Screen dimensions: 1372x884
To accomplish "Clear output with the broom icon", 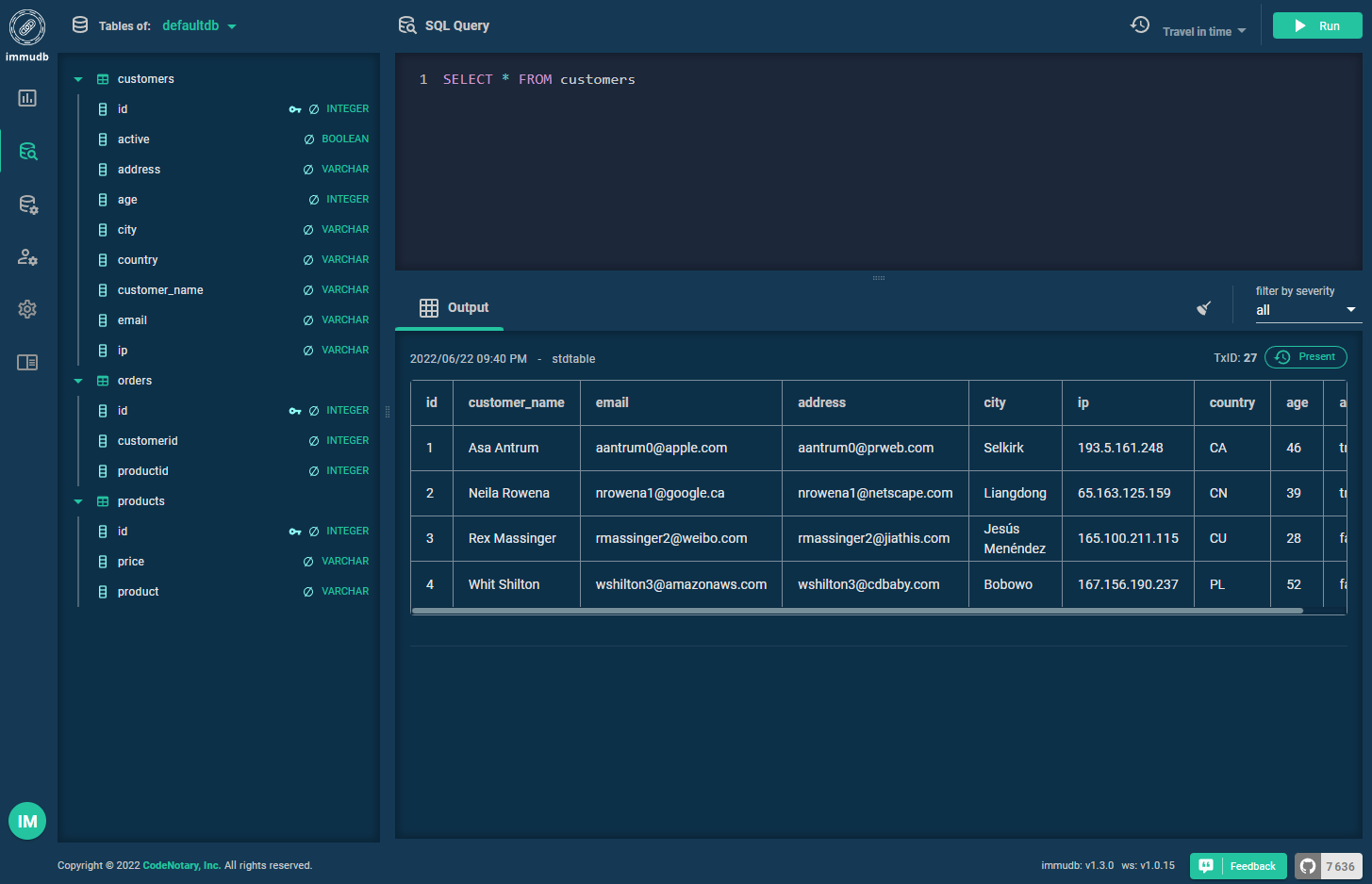I will (x=1203, y=308).
